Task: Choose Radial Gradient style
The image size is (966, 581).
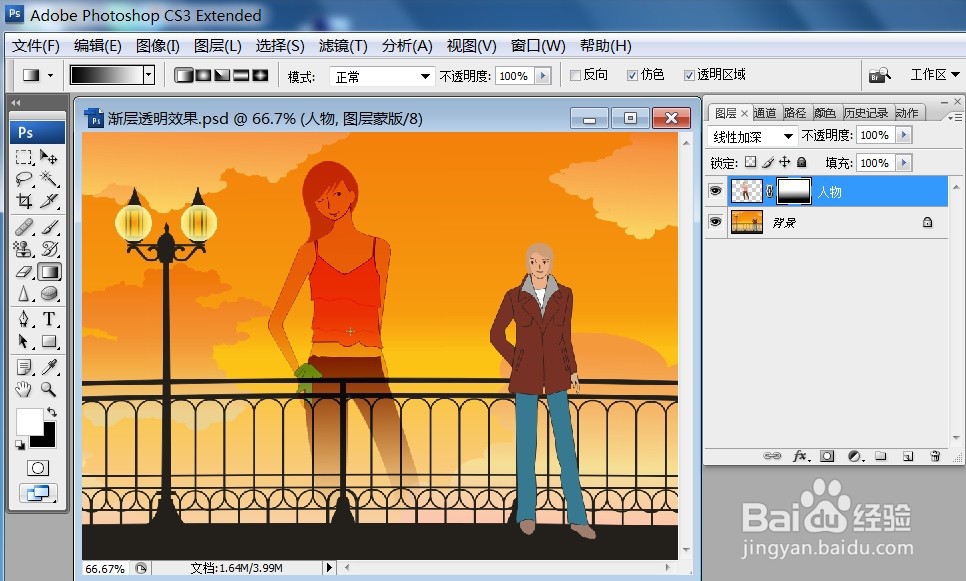Action: point(203,75)
